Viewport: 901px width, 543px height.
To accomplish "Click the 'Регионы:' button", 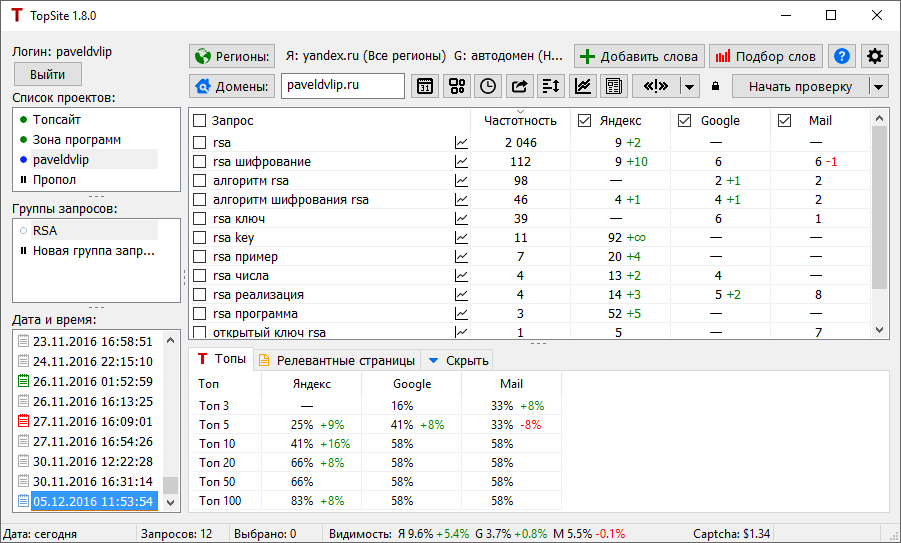I will [232, 56].
